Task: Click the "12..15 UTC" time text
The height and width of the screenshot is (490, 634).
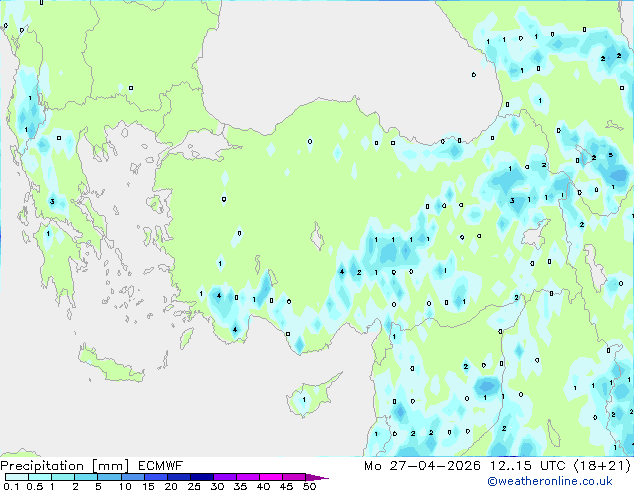Action: click(527, 466)
